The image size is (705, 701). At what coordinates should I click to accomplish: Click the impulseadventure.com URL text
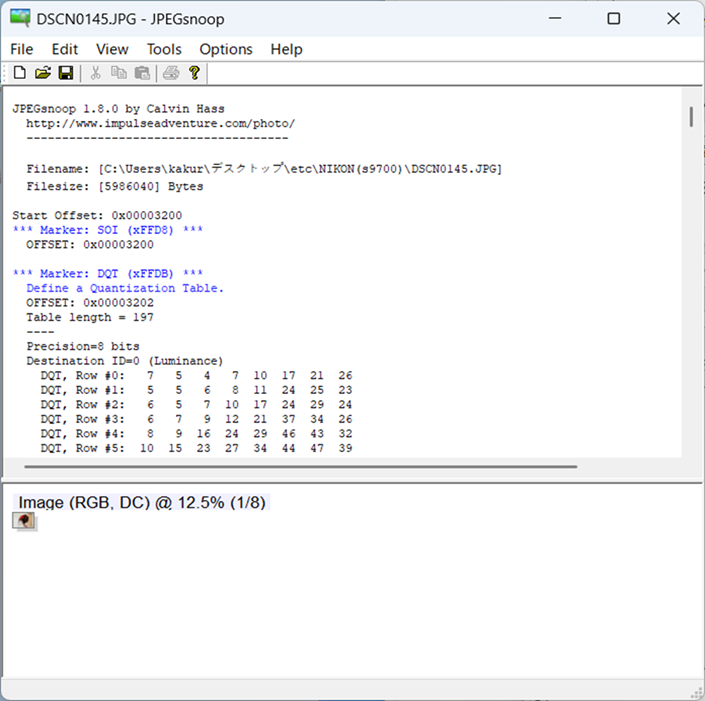(x=160, y=123)
